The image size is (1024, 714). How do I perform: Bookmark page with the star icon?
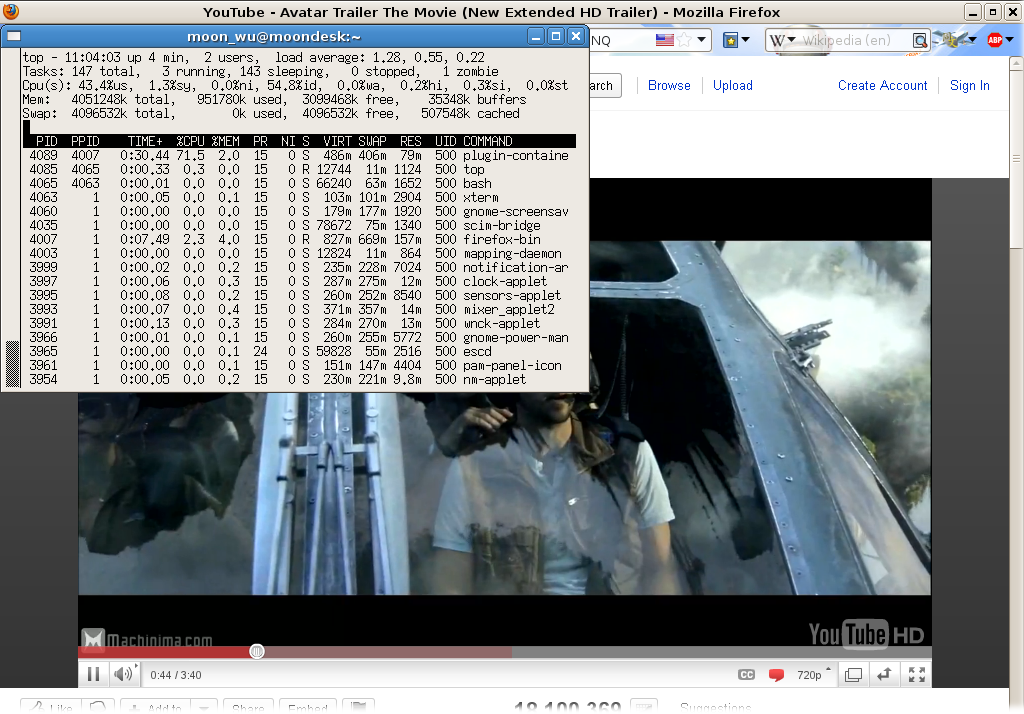click(684, 40)
